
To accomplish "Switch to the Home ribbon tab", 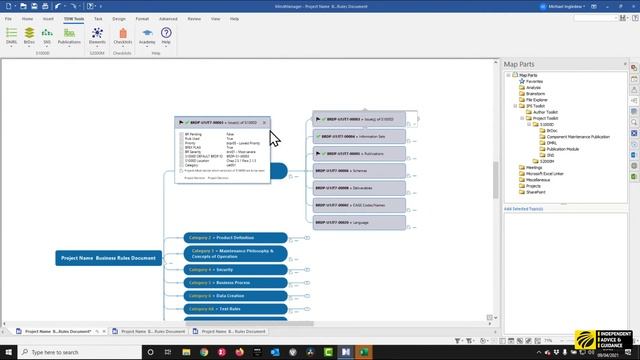I will (x=27, y=19).
